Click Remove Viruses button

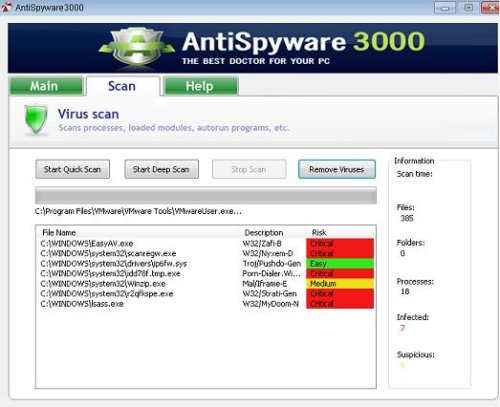pyautogui.click(x=337, y=169)
